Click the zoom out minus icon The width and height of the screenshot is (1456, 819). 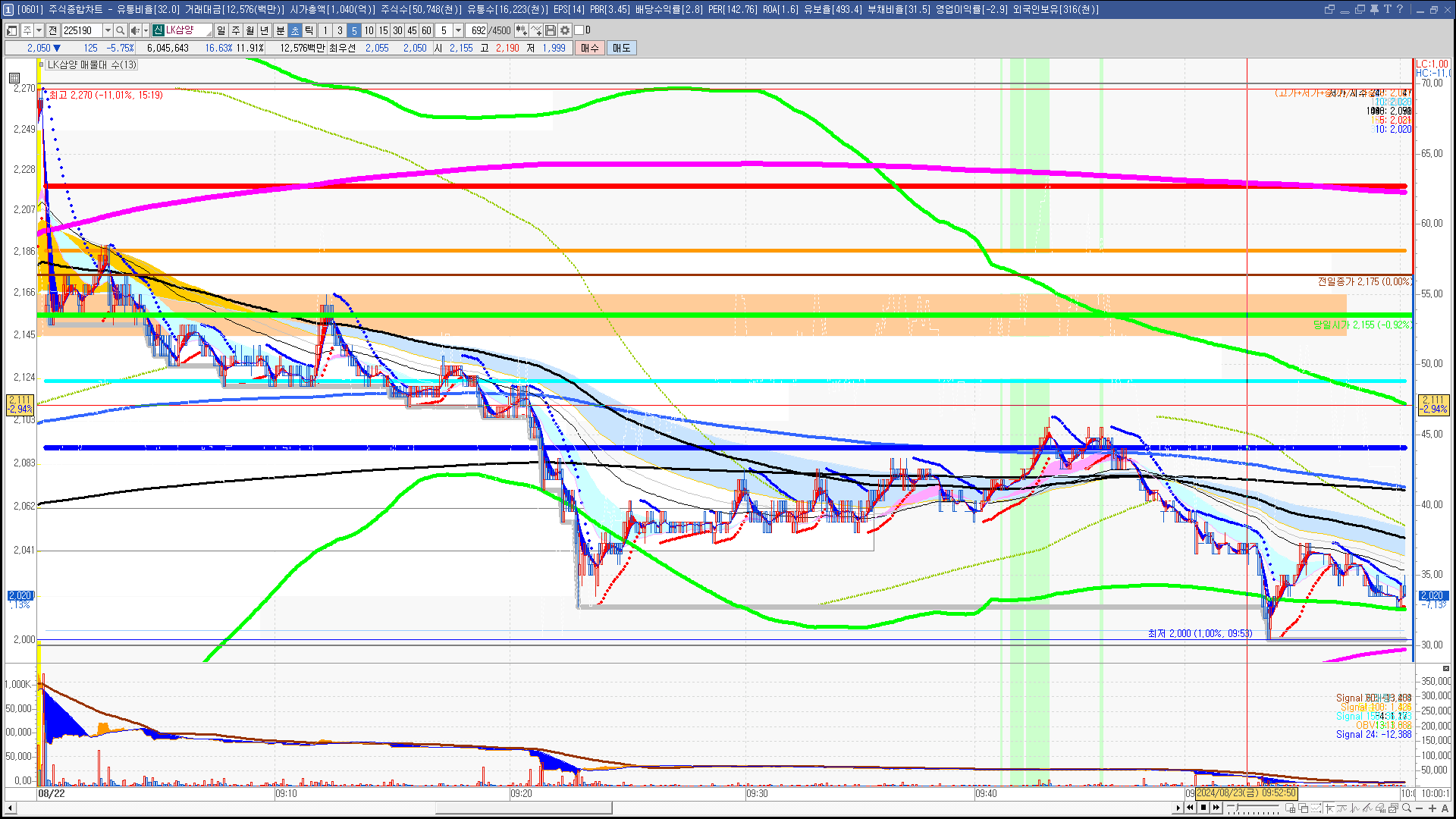click(1419, 808)
